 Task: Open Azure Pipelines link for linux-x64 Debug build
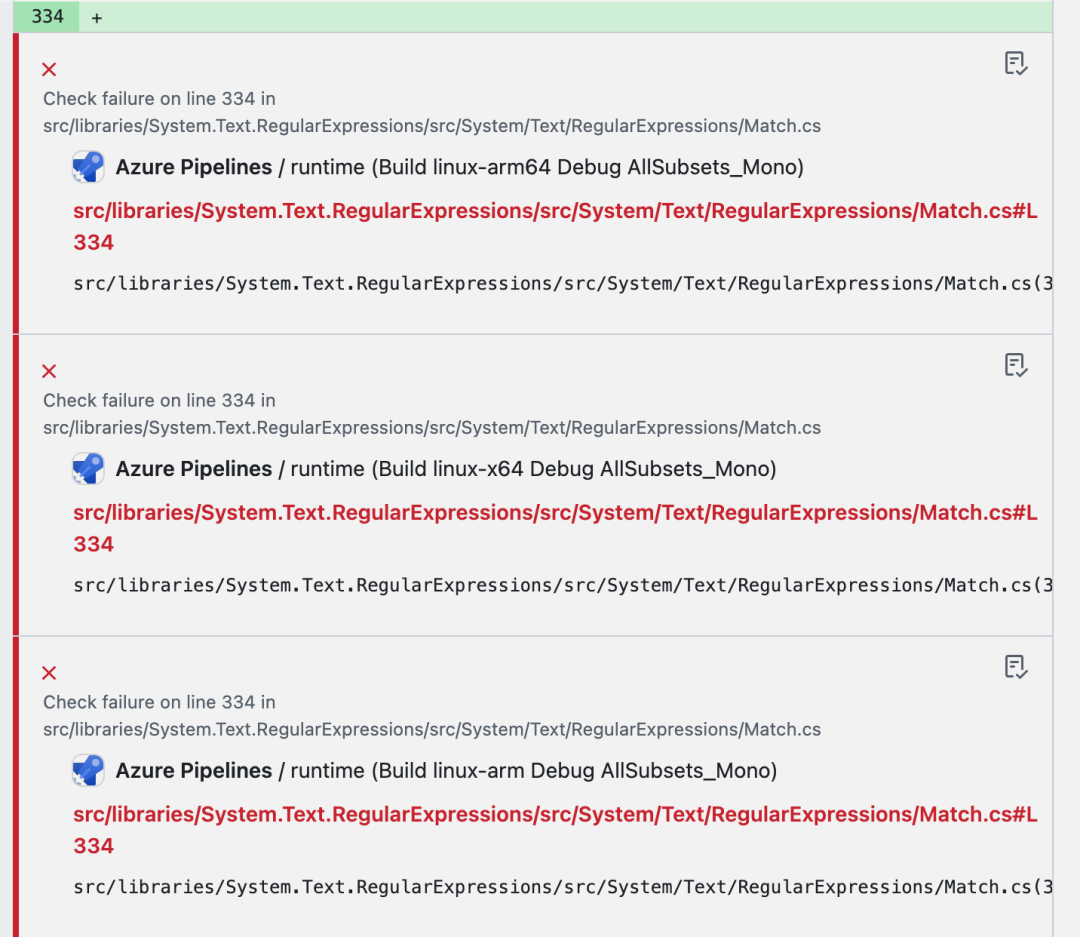[194, 469]
